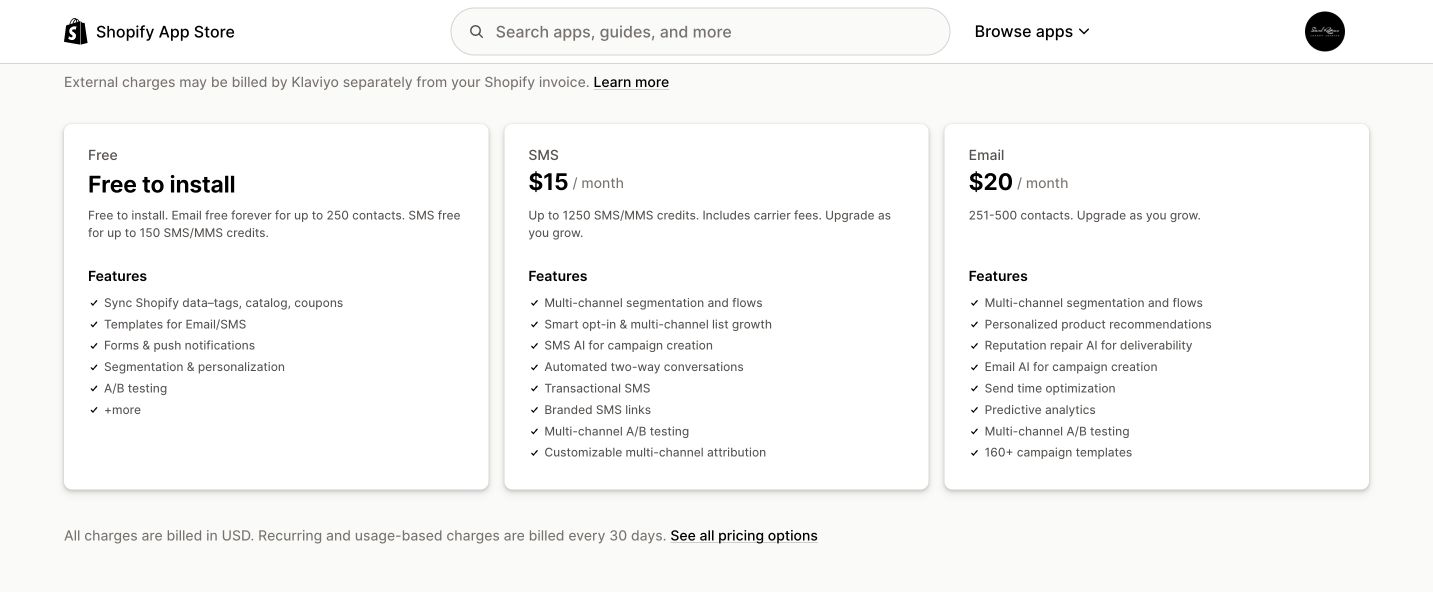Open See all pricing options link

(744, 536)
